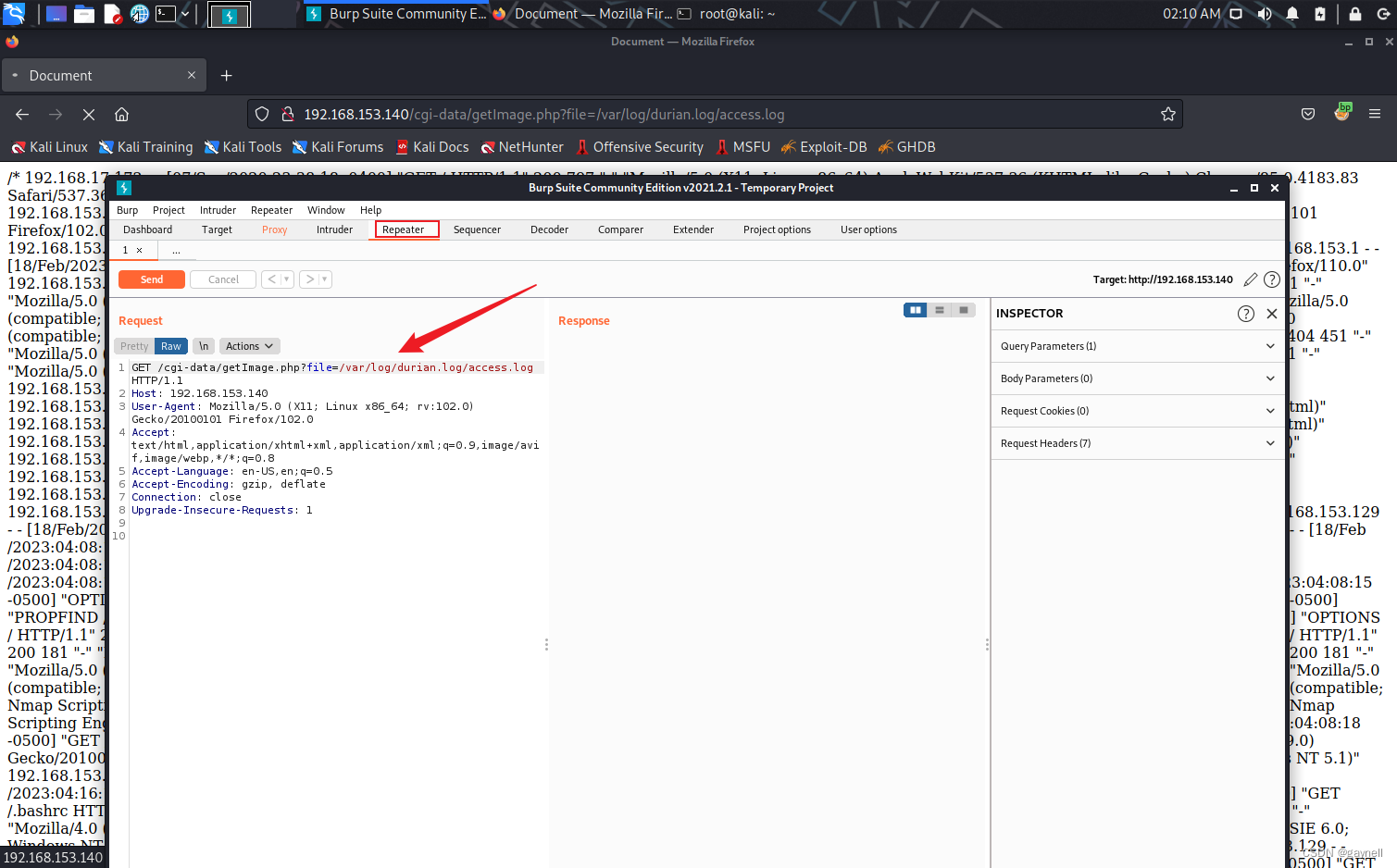Viewport: 1397px width, 868px height.
Task: Switch request view to Raw
Action: (x=171, y=346)
